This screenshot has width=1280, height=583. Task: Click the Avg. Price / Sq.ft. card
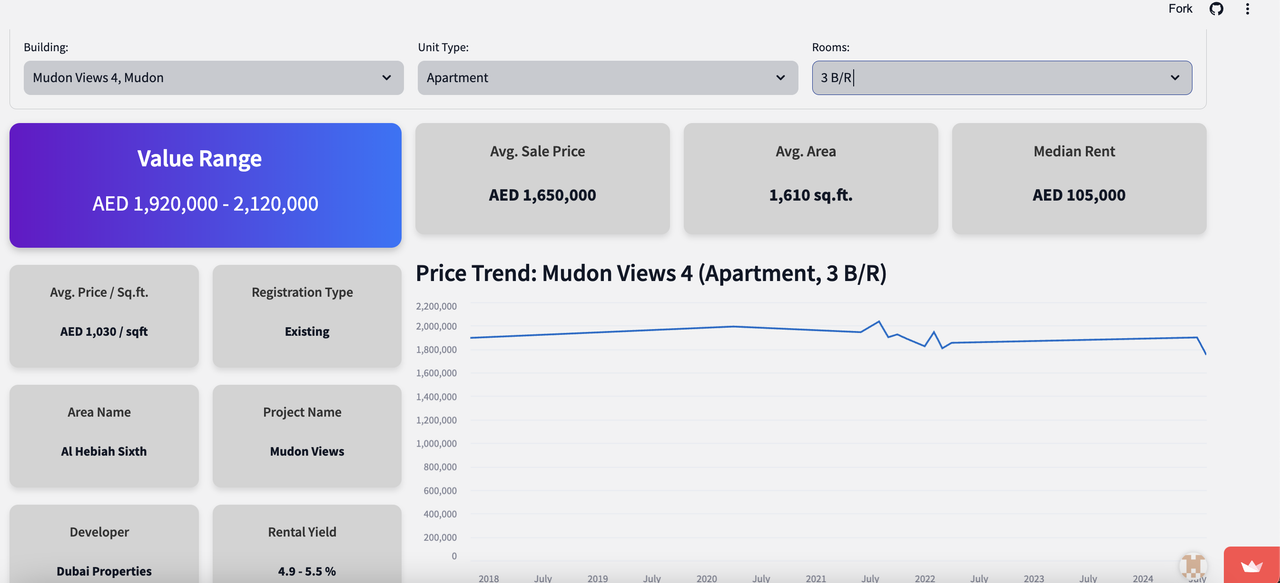(104, 316)
